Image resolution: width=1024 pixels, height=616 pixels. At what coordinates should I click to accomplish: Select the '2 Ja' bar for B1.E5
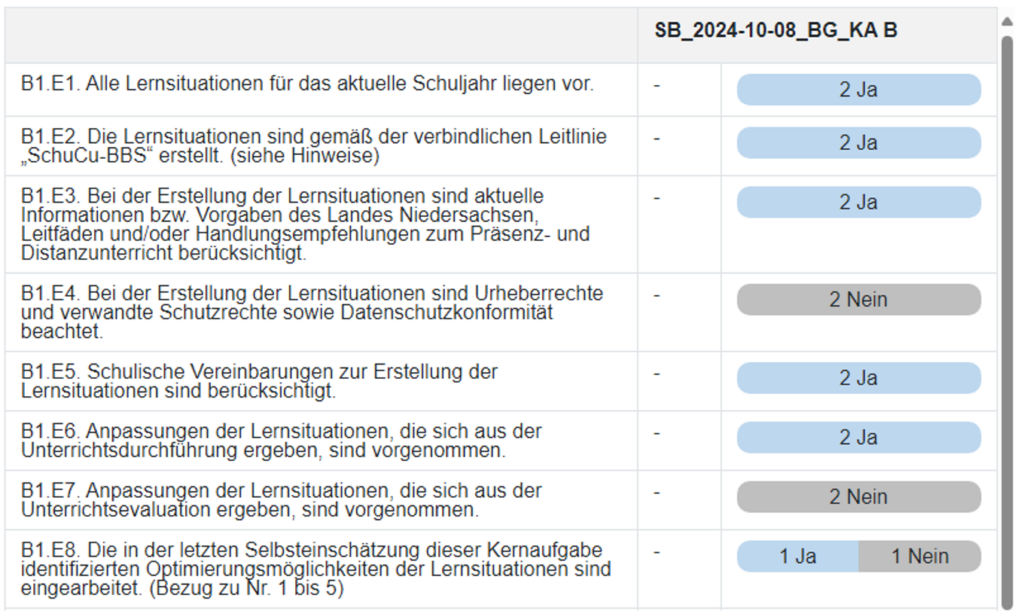858,378
